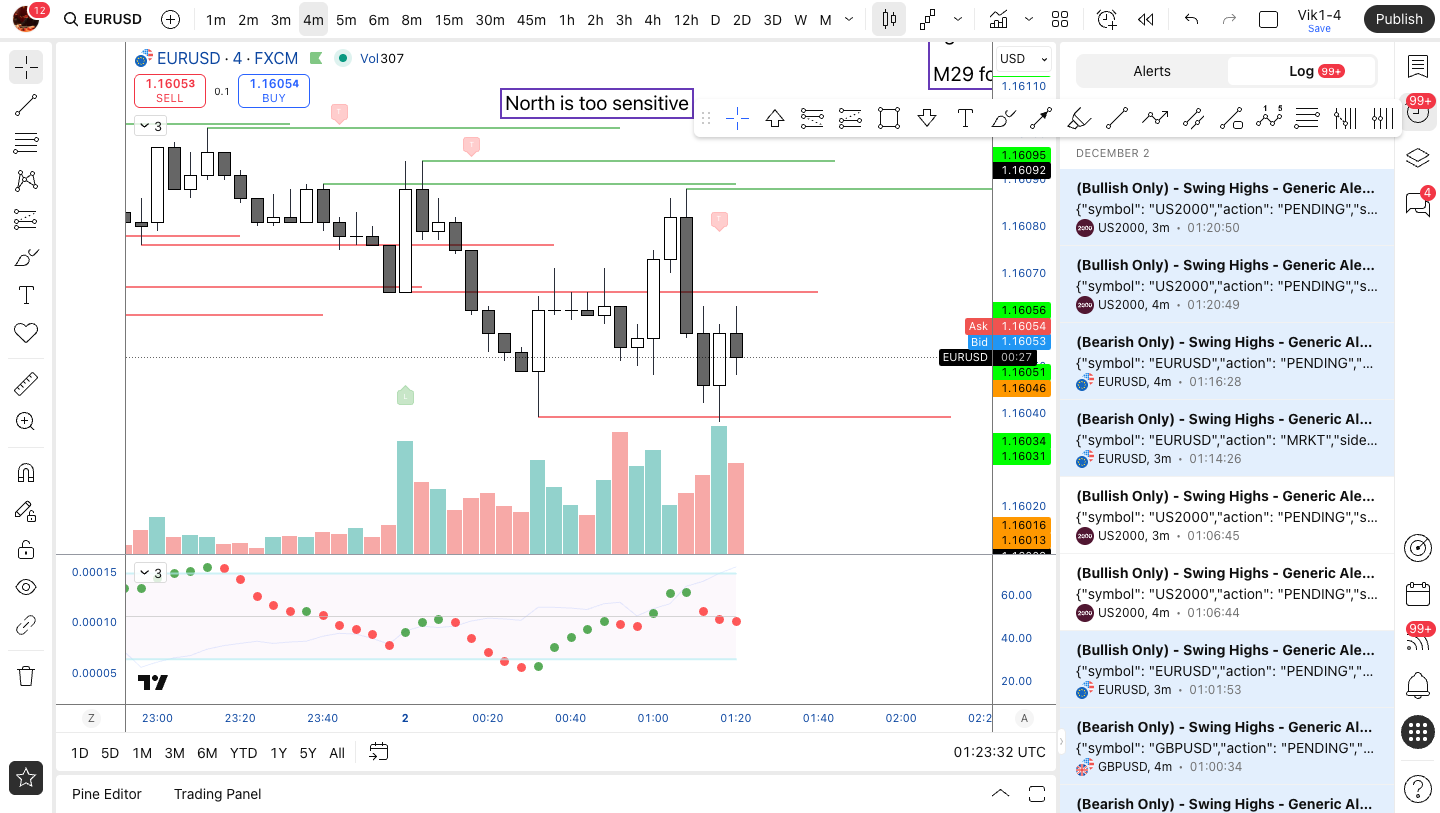Click the drawing sync link icon
Screen dimensions: 1440x813
click(x=26, y=626)
